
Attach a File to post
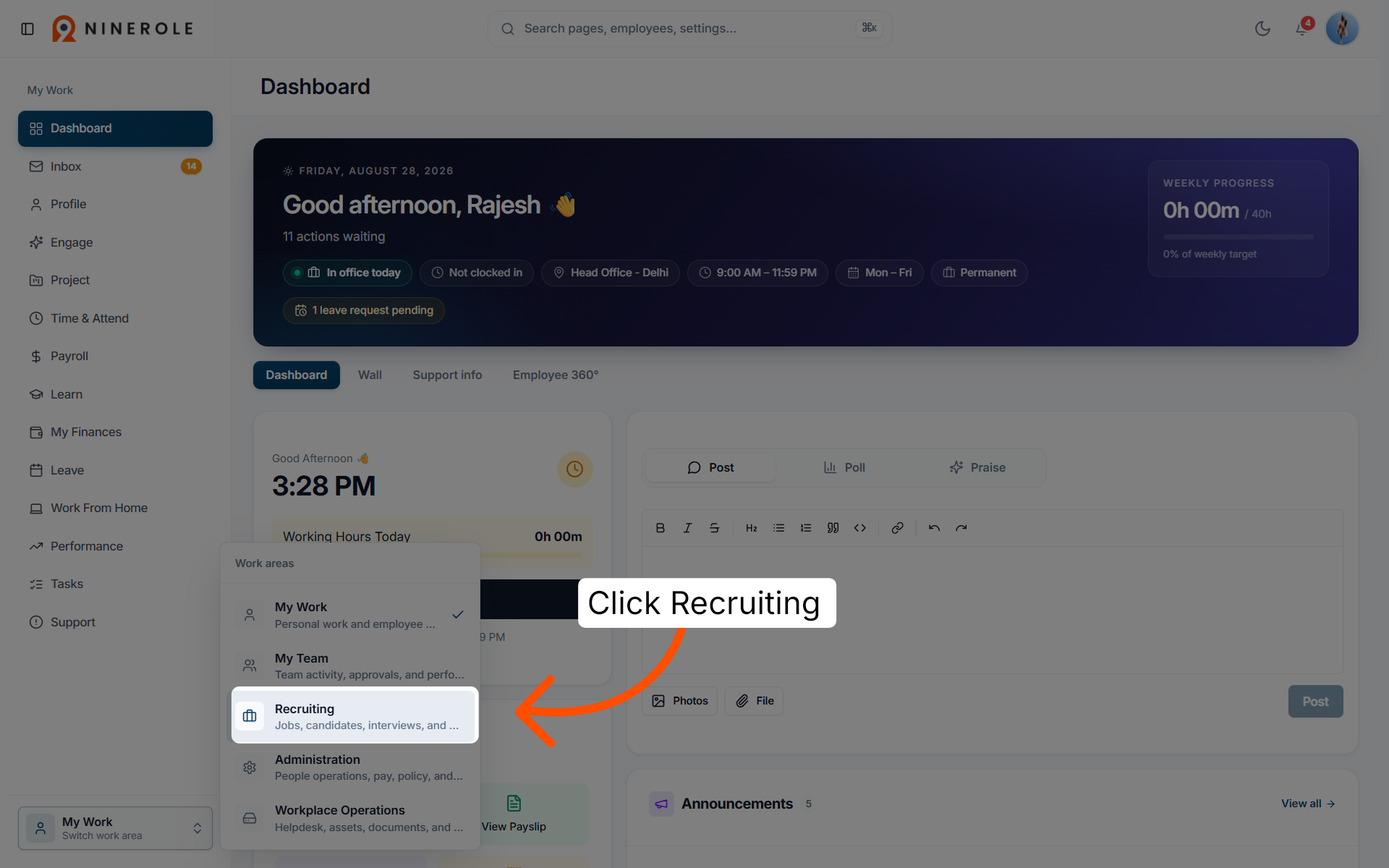pos(755,701)
